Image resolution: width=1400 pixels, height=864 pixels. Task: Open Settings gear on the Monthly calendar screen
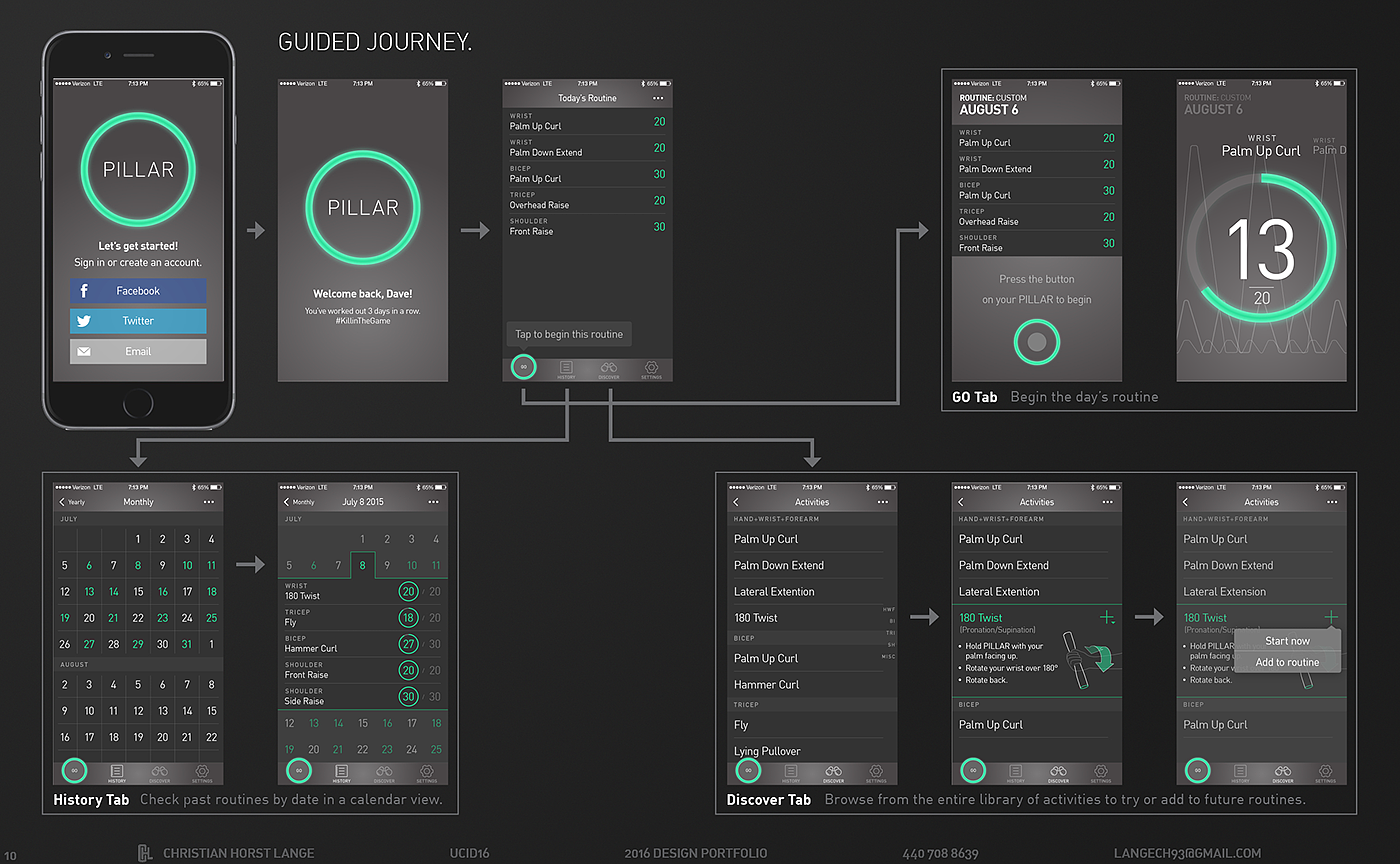point(202,771)
